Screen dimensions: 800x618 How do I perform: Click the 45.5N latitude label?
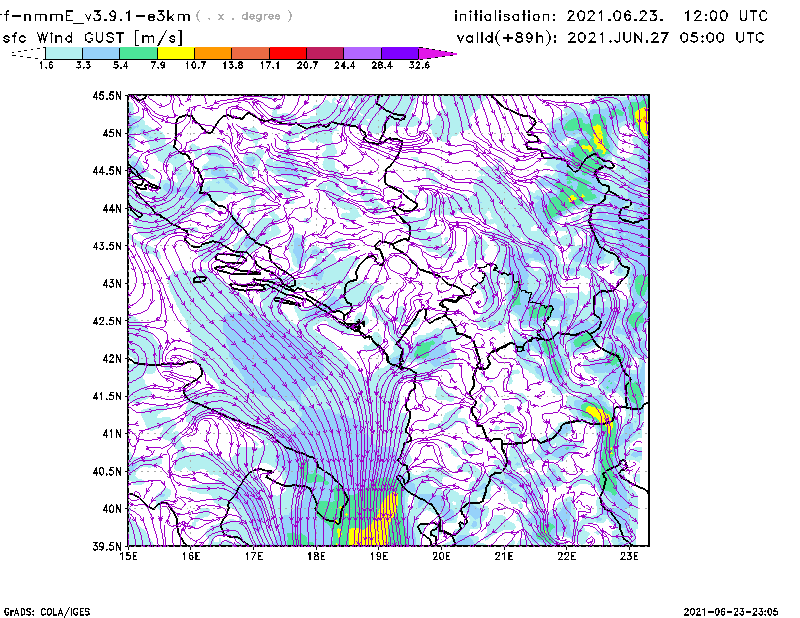pyautogui.click(x=107, y=95)
